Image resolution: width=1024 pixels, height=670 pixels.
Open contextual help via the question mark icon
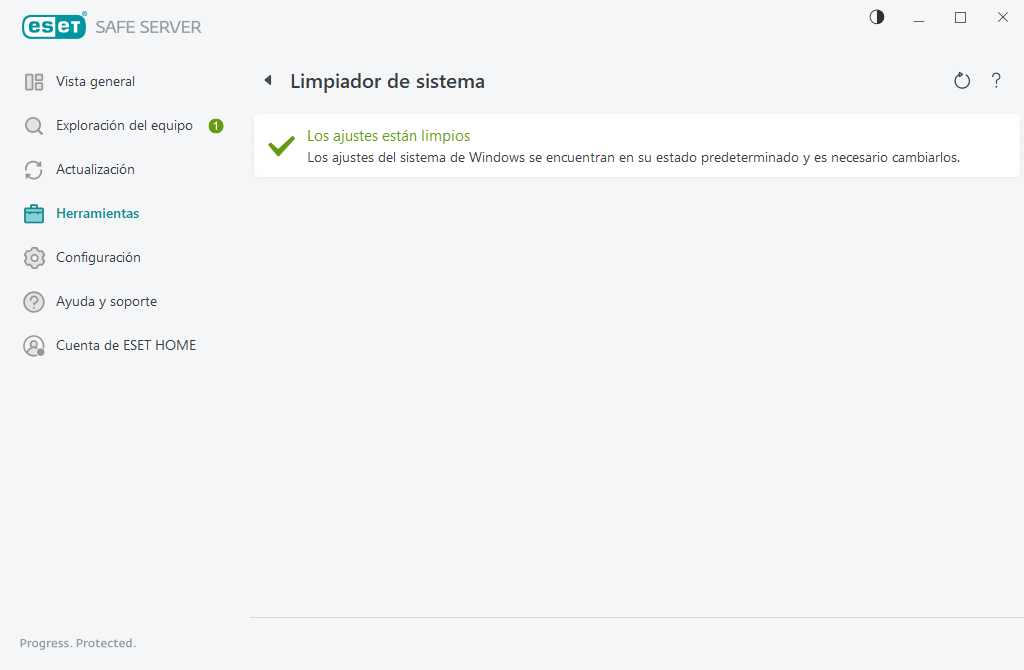(x=996, y=80)
